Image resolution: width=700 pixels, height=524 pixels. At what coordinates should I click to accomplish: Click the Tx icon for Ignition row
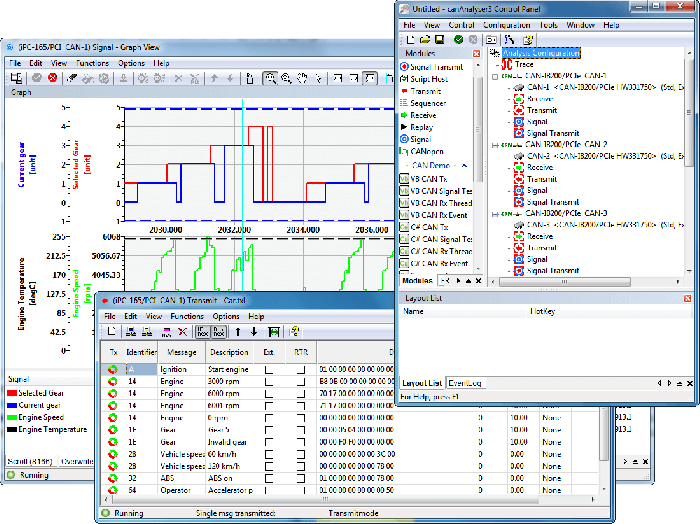pyautogui.click(x=113, y=369)
